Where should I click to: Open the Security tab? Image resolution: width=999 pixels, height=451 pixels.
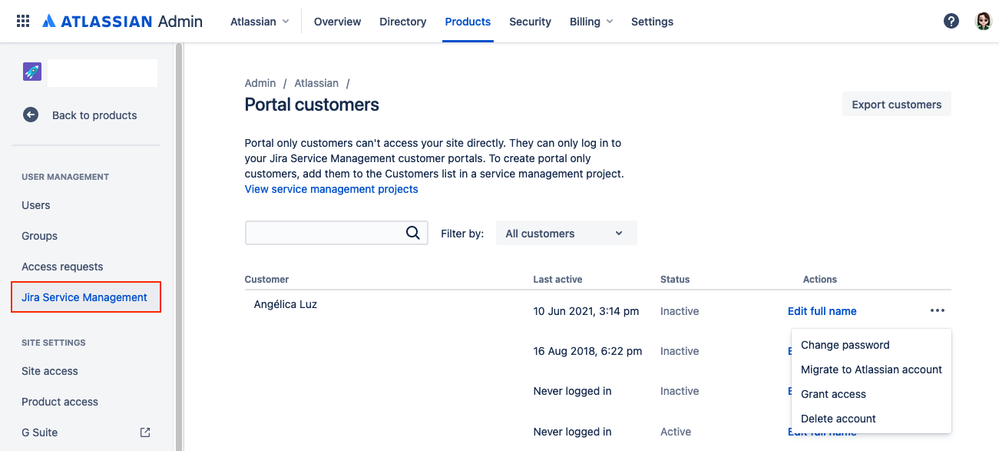(530, 22)
